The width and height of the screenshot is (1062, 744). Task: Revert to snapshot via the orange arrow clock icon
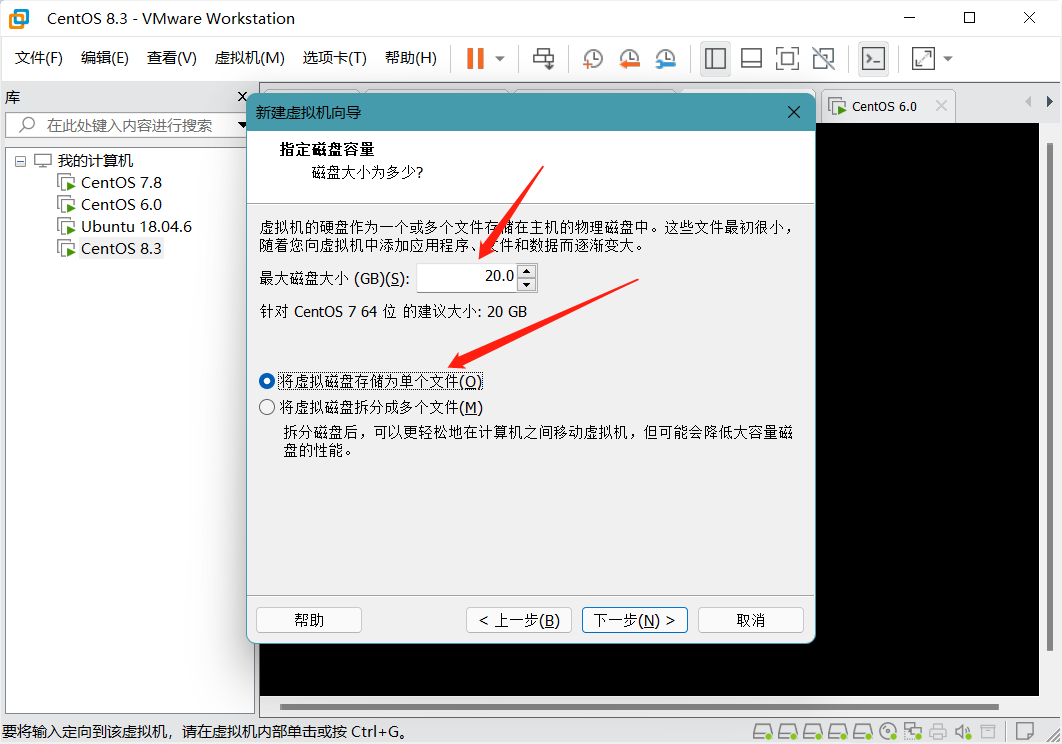pos(629,58)
